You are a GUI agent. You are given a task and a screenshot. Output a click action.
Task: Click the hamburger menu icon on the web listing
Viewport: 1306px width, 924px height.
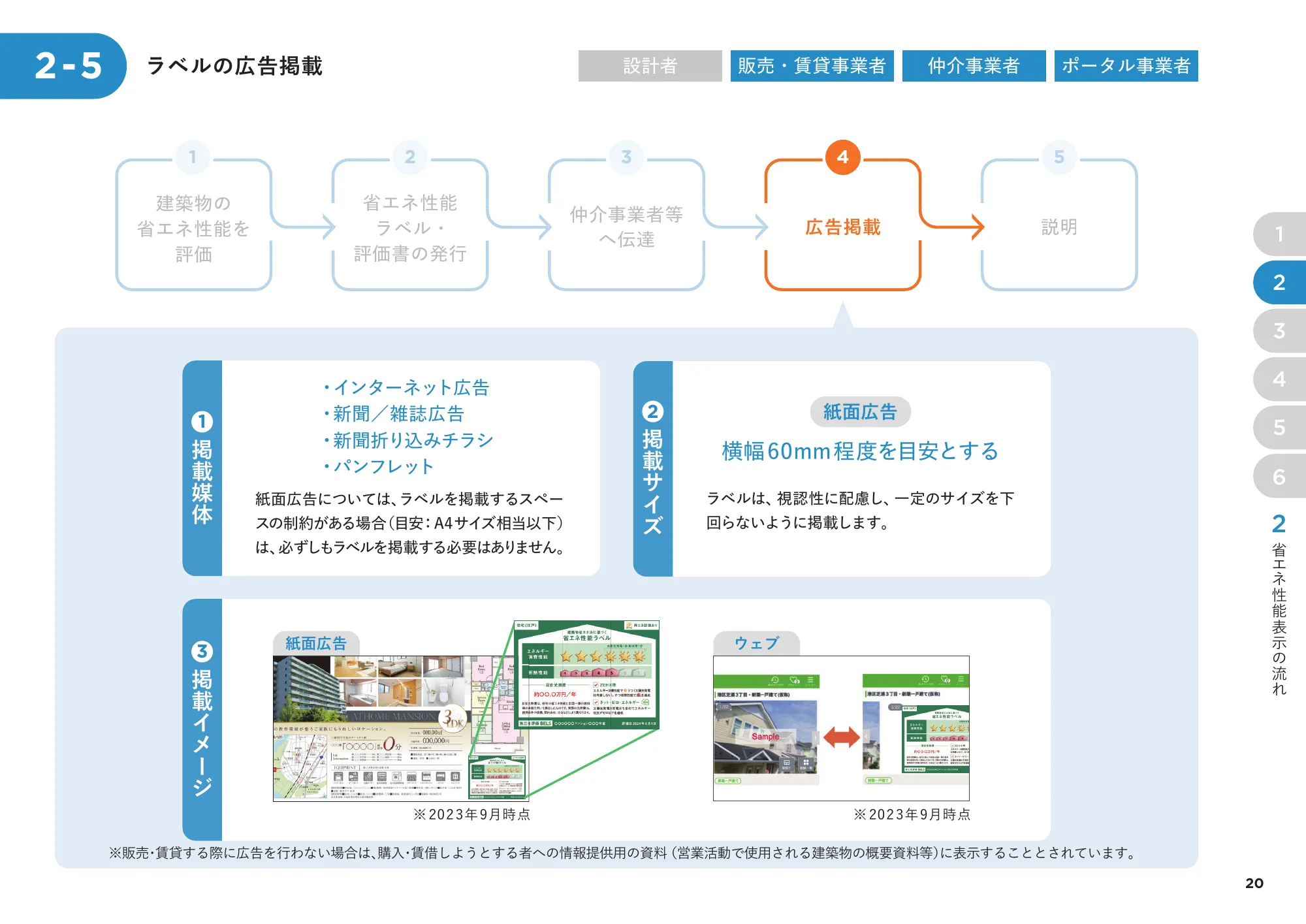click(810, 679)
